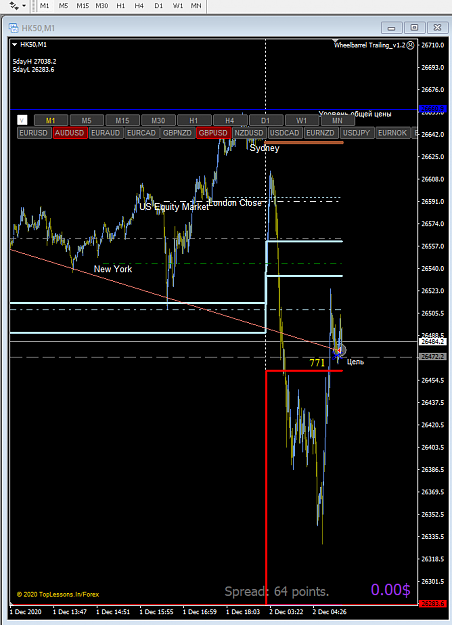The image size is (452, 625).
Task: Select the USDJPY symbol button
Action: coord(356,133)
